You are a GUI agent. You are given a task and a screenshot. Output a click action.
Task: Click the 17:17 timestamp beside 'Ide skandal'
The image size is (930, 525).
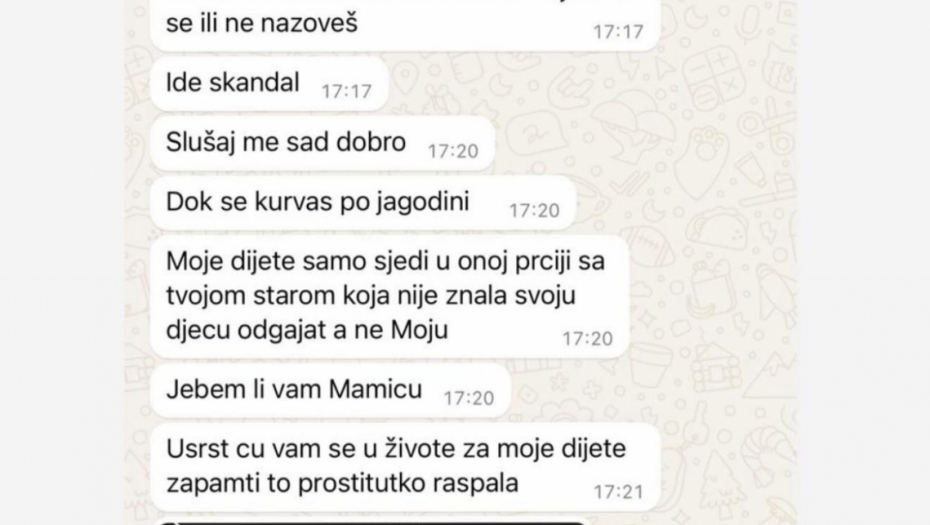(x=346, y=91)
